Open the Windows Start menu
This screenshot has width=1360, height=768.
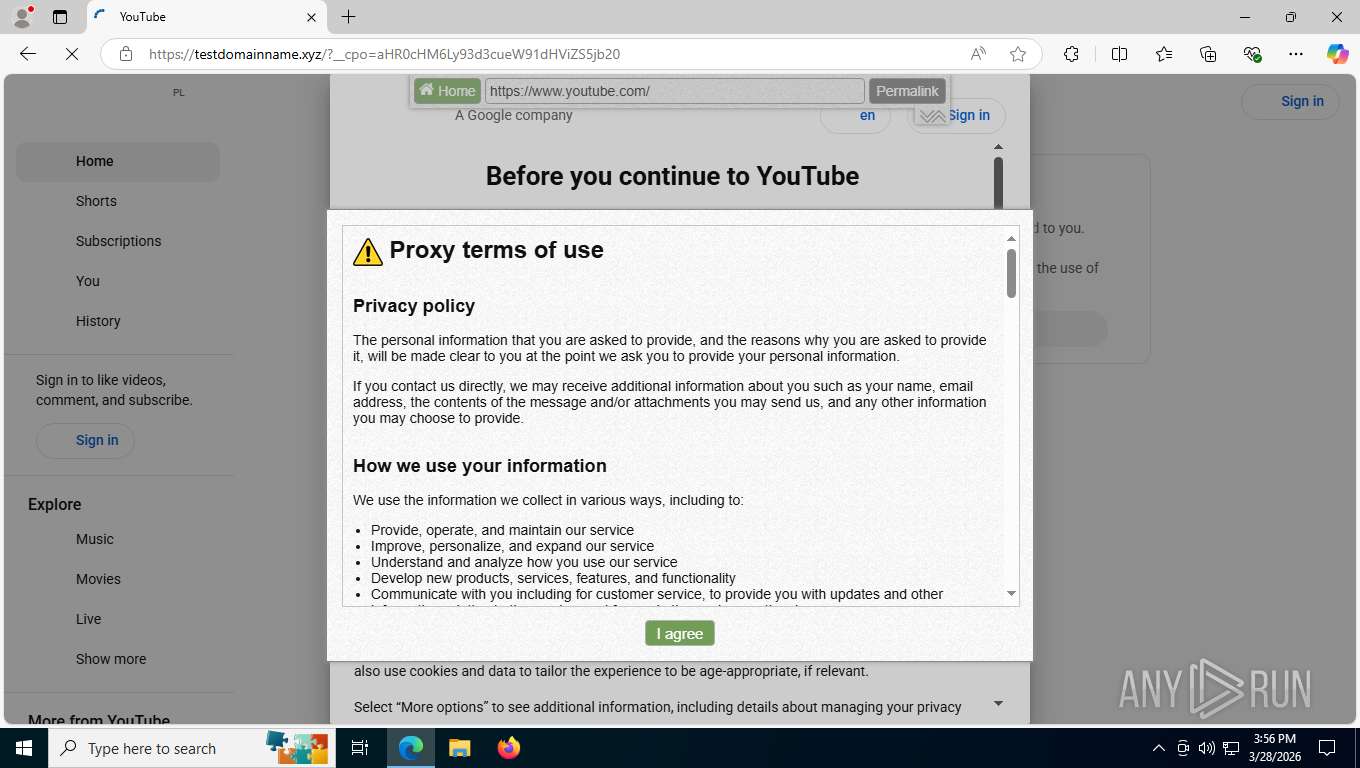(23, 748)
